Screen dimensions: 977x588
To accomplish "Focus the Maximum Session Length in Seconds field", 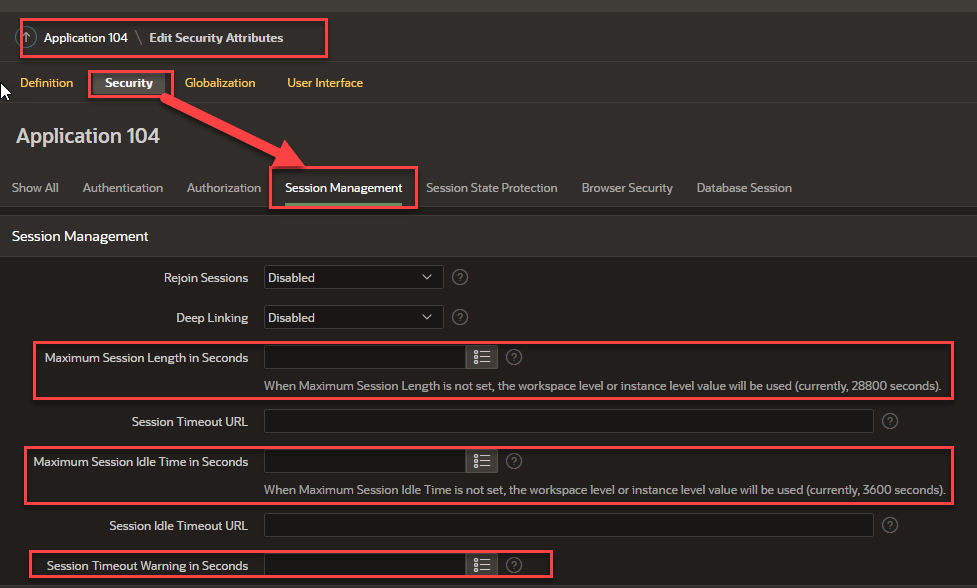I will coord(365,357).
